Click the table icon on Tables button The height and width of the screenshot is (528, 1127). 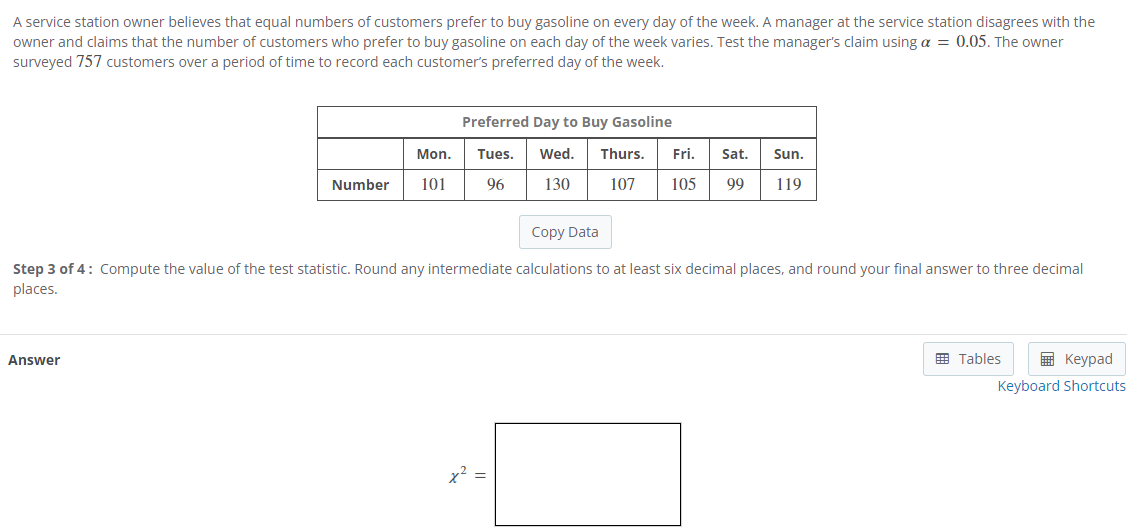click(942, 358)
